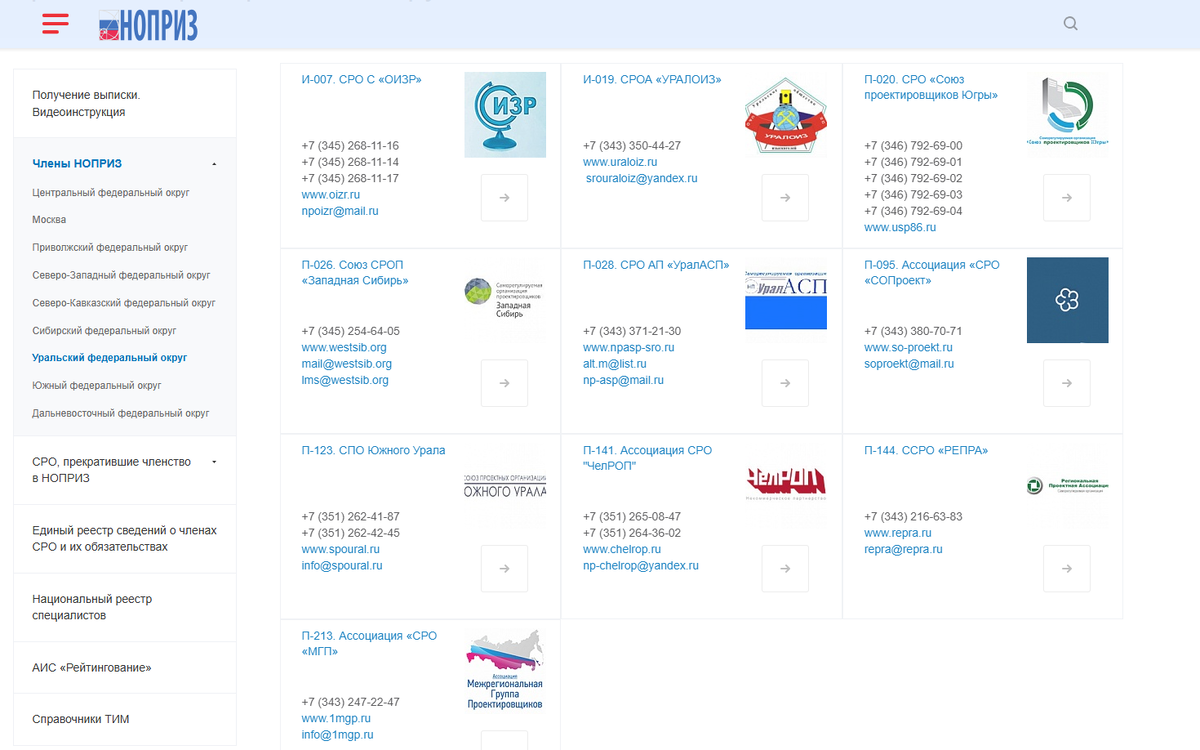Click the УралАСП logo image

(x=786, y=298)
